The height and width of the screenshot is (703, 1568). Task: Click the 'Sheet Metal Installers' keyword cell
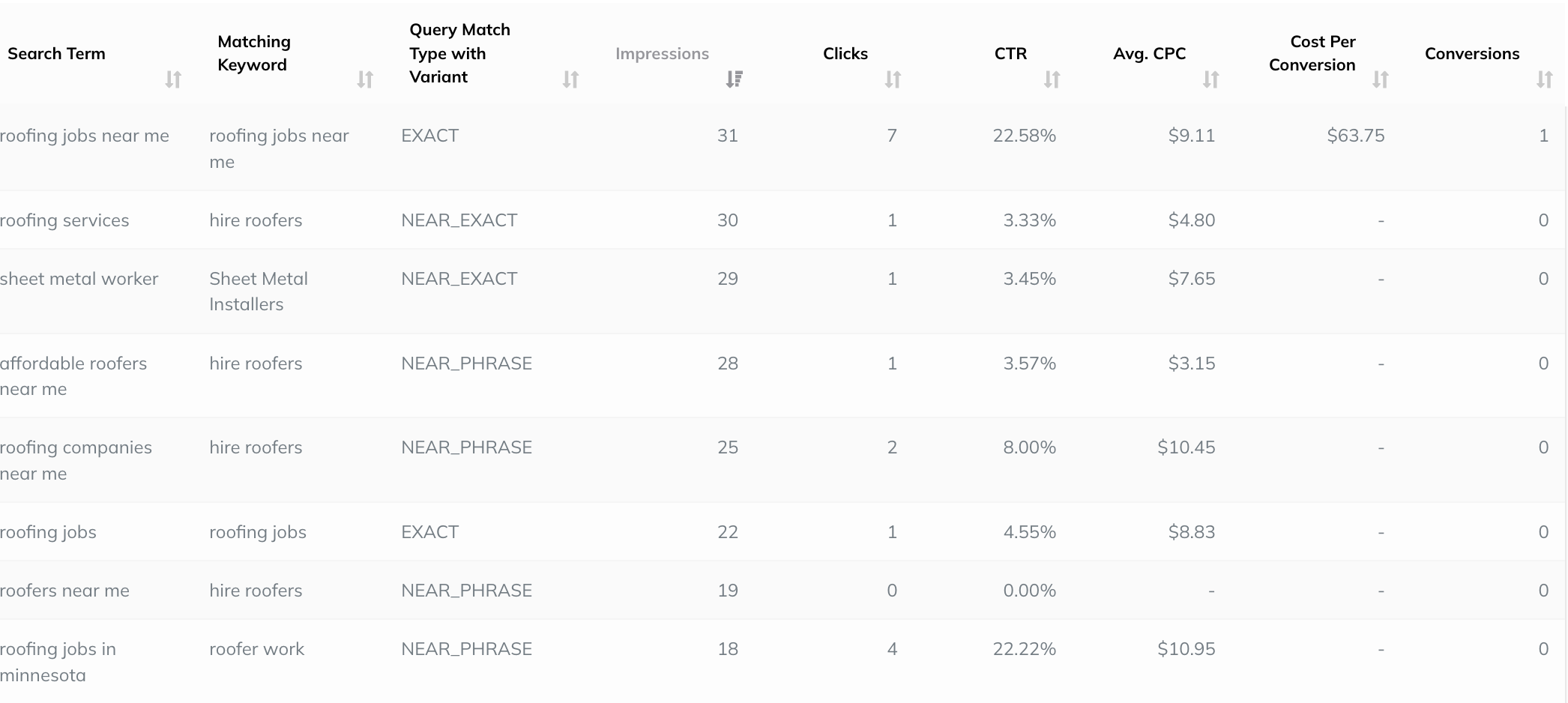(x=259, y=292)
